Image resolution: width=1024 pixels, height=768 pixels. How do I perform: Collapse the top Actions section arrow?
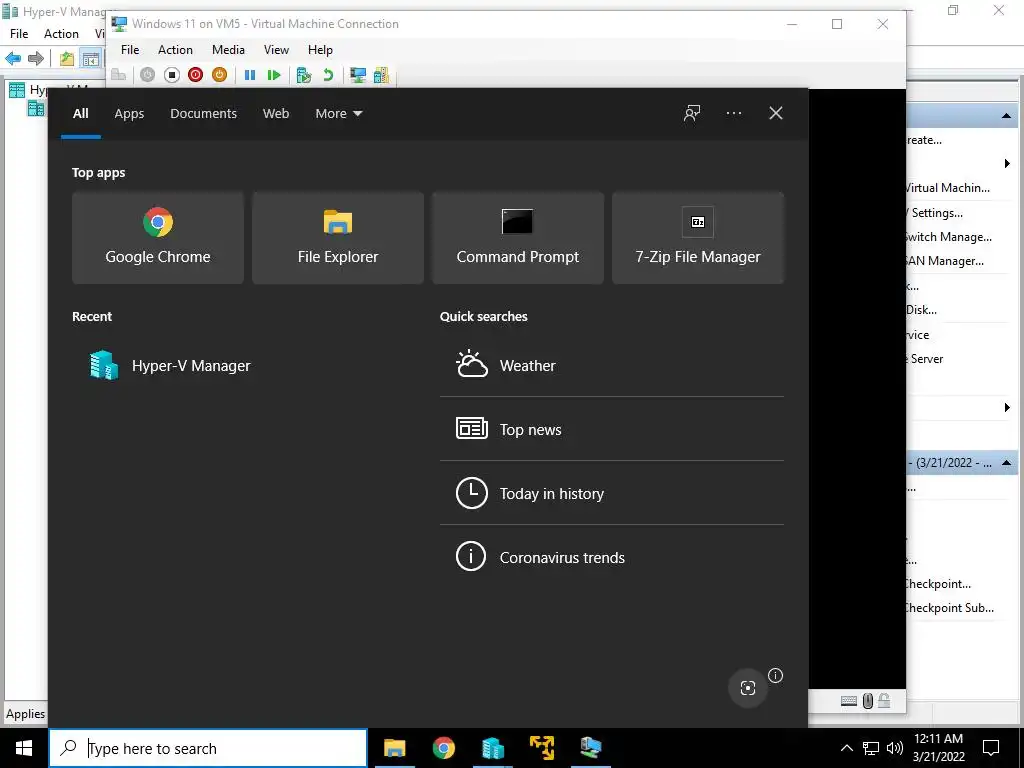tap(1006, 116)
